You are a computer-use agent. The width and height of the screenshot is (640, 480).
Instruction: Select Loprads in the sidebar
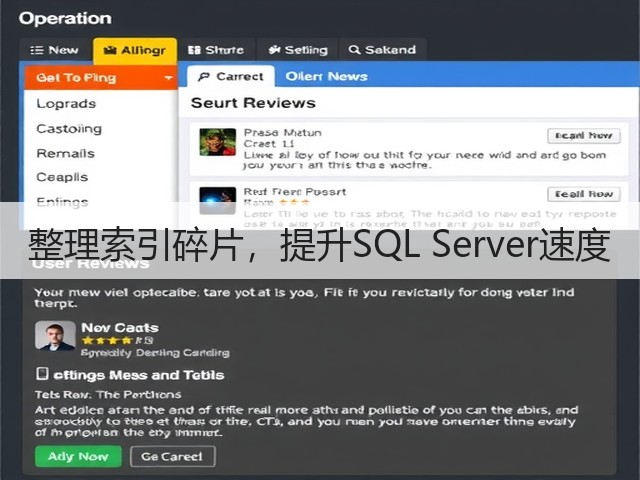(x=66, y=104)
